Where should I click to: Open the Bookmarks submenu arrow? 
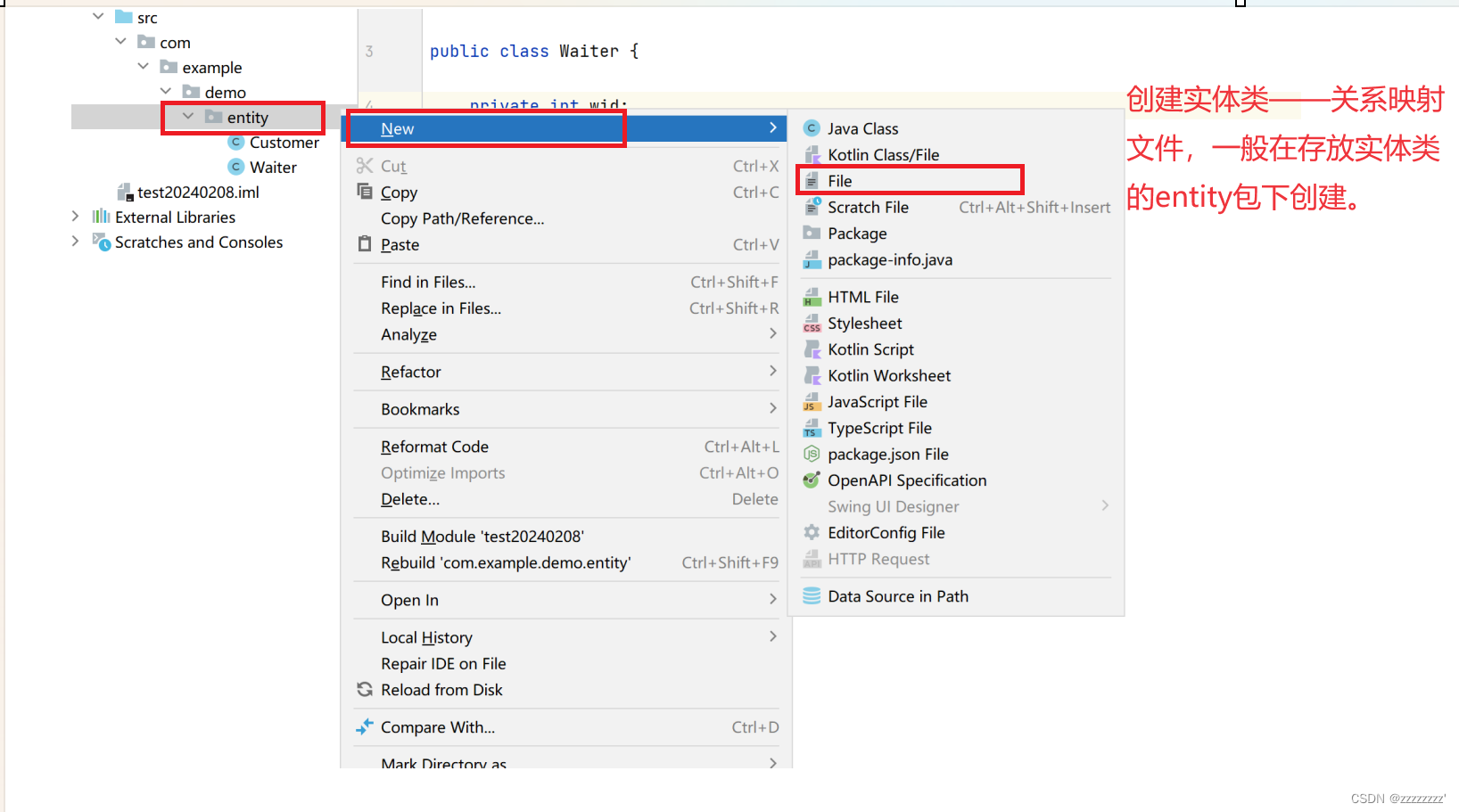click(772, 408)
